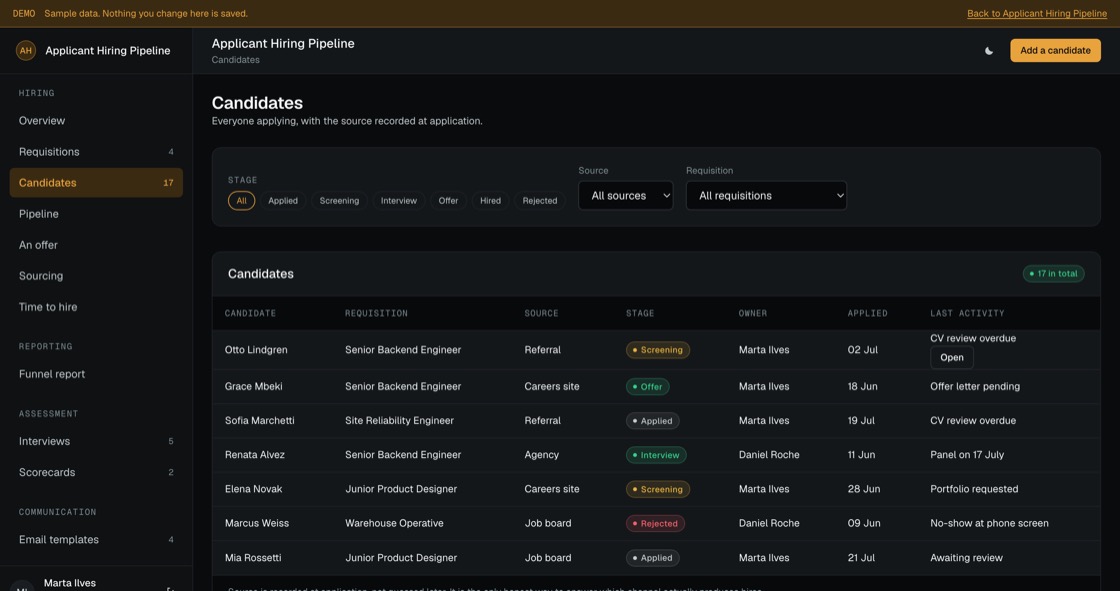1120x591 pixels.
Task: Open Email templates in sidebar
Action: tap(96, 540)
